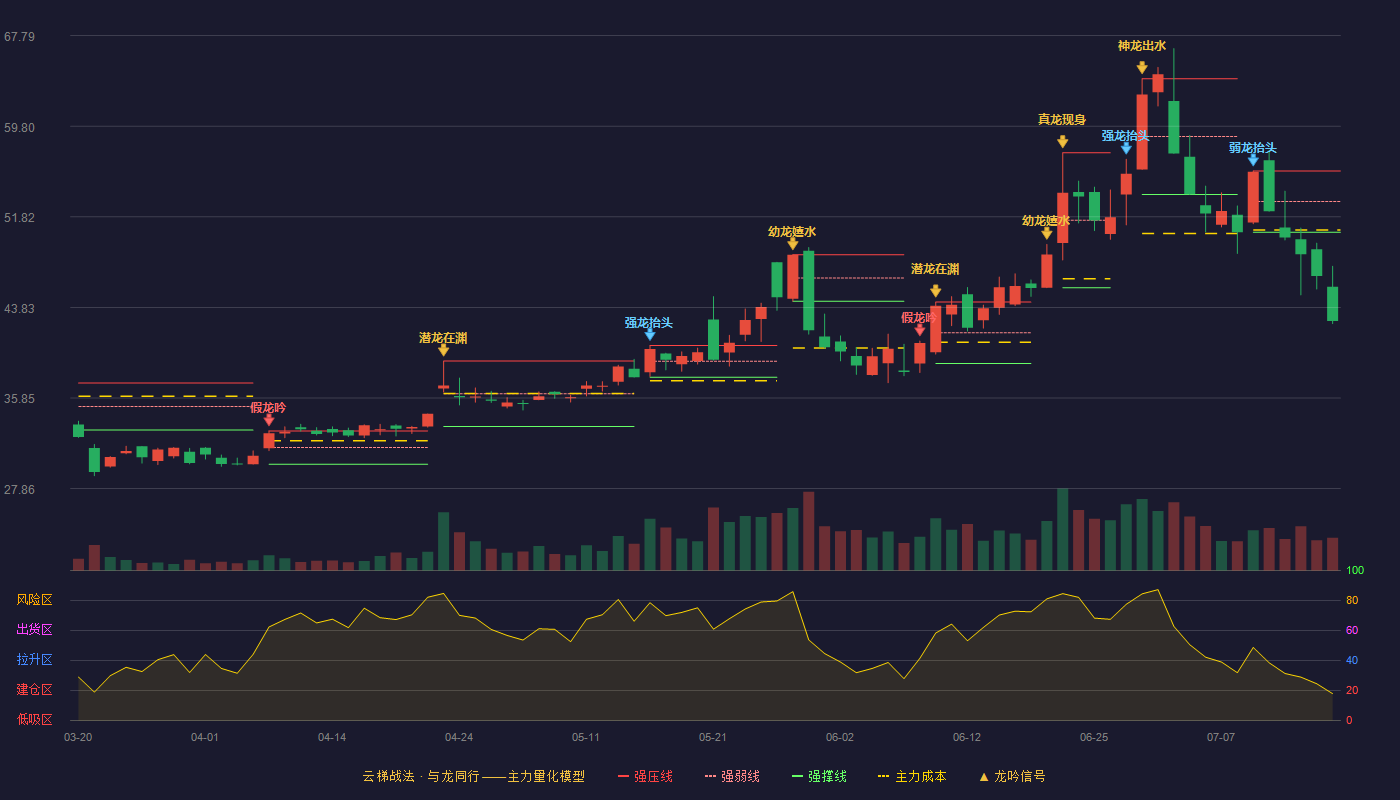
Task: Click the 03-20 date label
Action: (78, 737)
